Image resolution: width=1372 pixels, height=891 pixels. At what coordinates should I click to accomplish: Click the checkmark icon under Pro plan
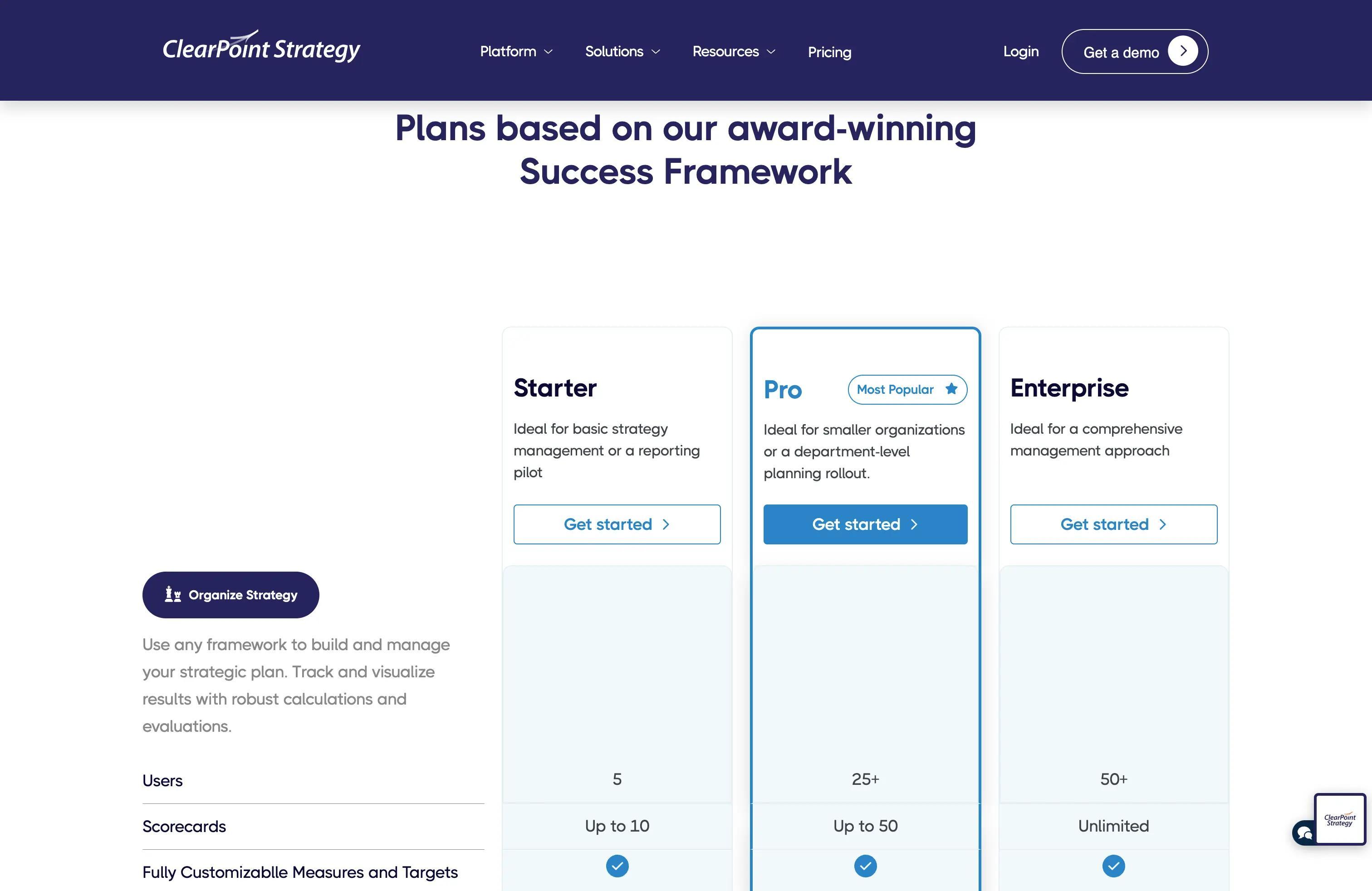pyautogui.click(x=865, y=866)
